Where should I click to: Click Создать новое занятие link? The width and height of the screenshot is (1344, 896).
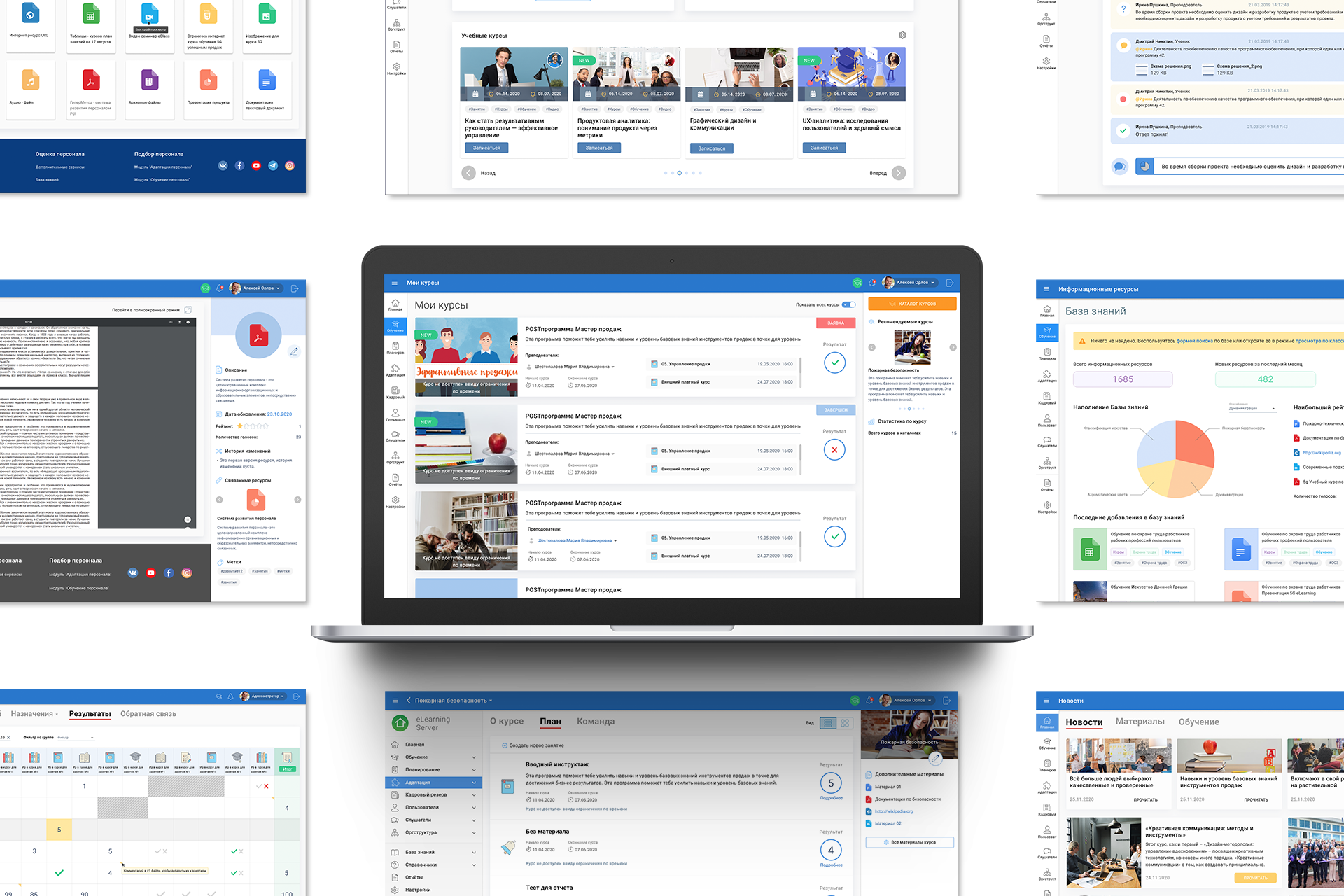533,745
